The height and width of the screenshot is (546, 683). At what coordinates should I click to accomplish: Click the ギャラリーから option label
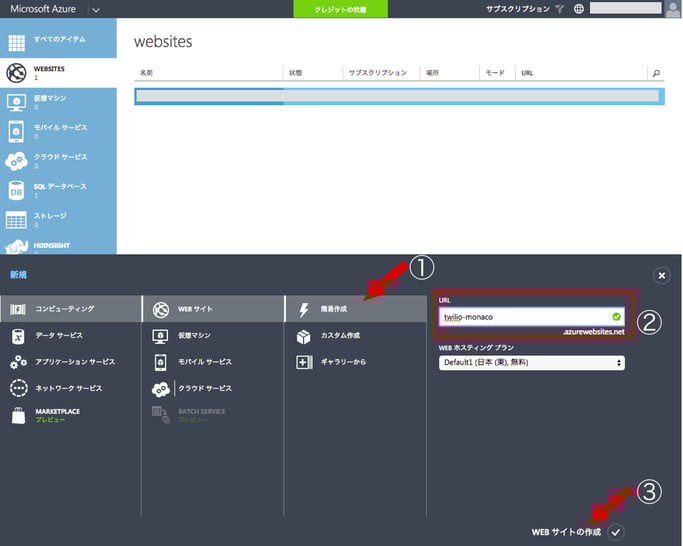[x=343, y=362]
